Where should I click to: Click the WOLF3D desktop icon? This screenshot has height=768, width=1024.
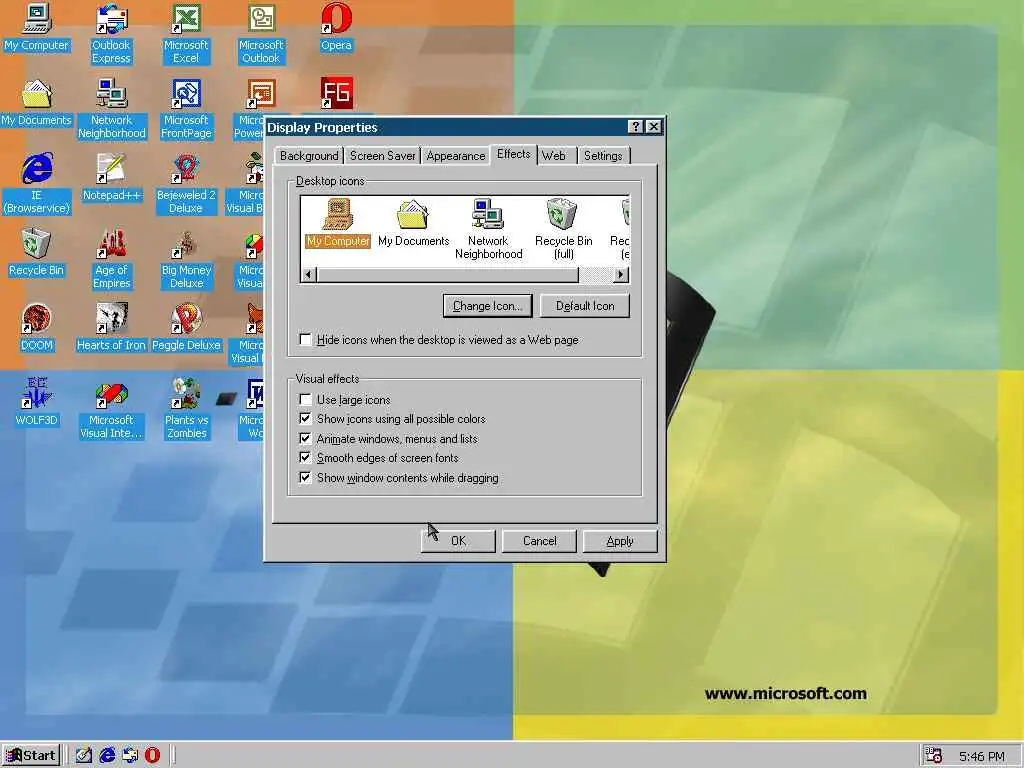click(x=36, y=403)
